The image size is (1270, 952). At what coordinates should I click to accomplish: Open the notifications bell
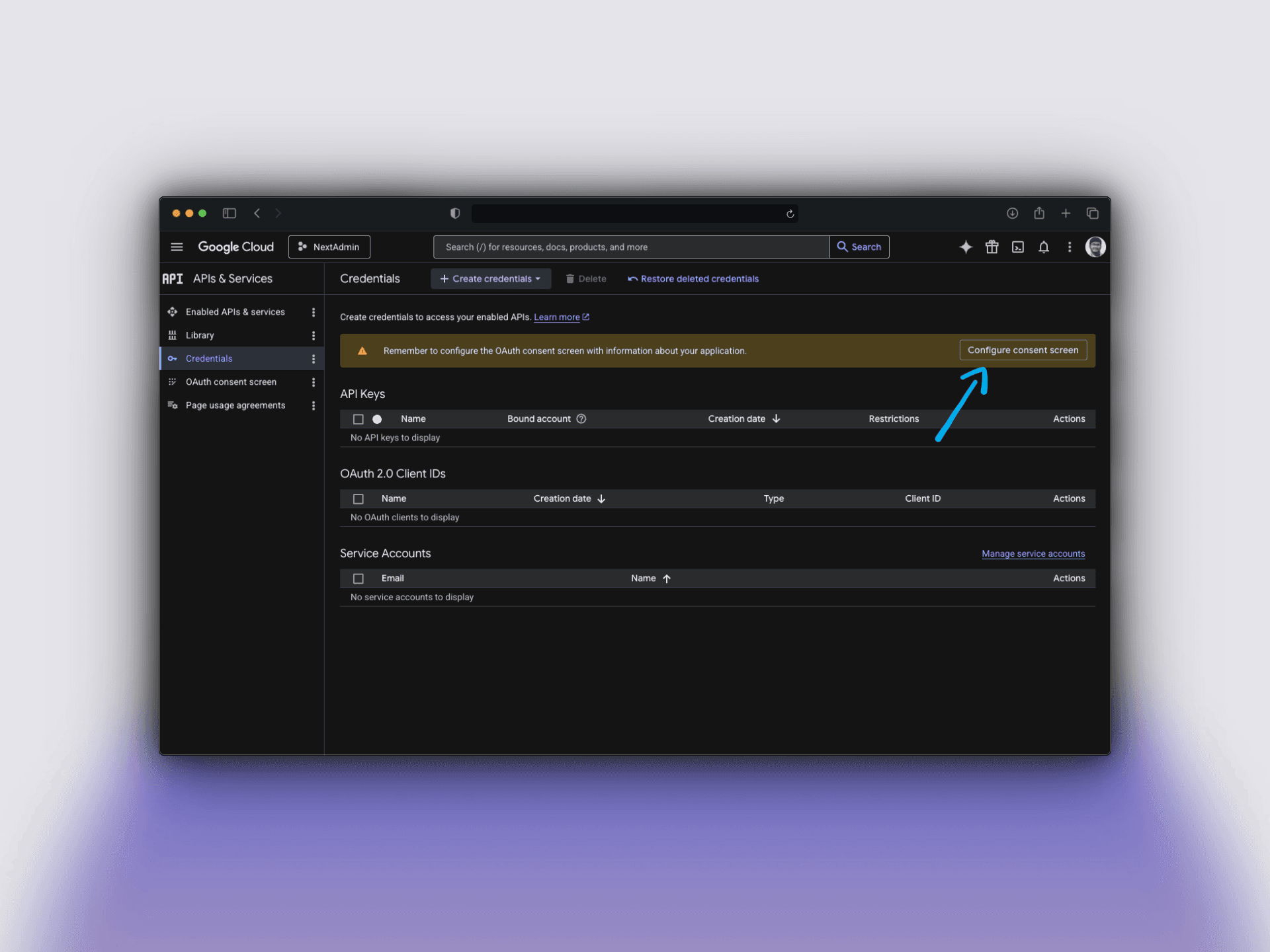tap(1044, 247)
